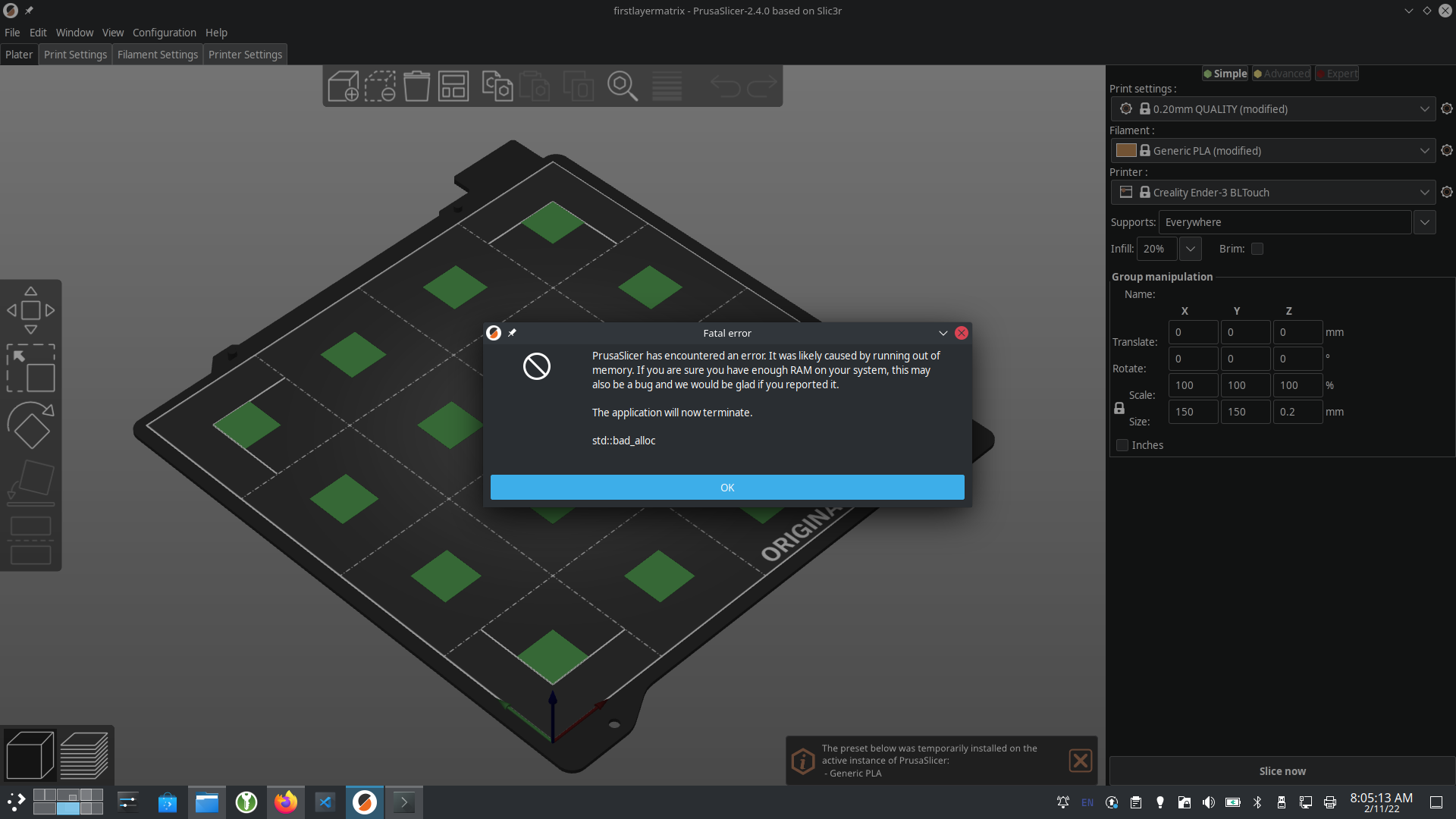The height and width of the screenshot is (819, 1456).
Task: Click the Add object toolbar icon
Action: point(343,86)
